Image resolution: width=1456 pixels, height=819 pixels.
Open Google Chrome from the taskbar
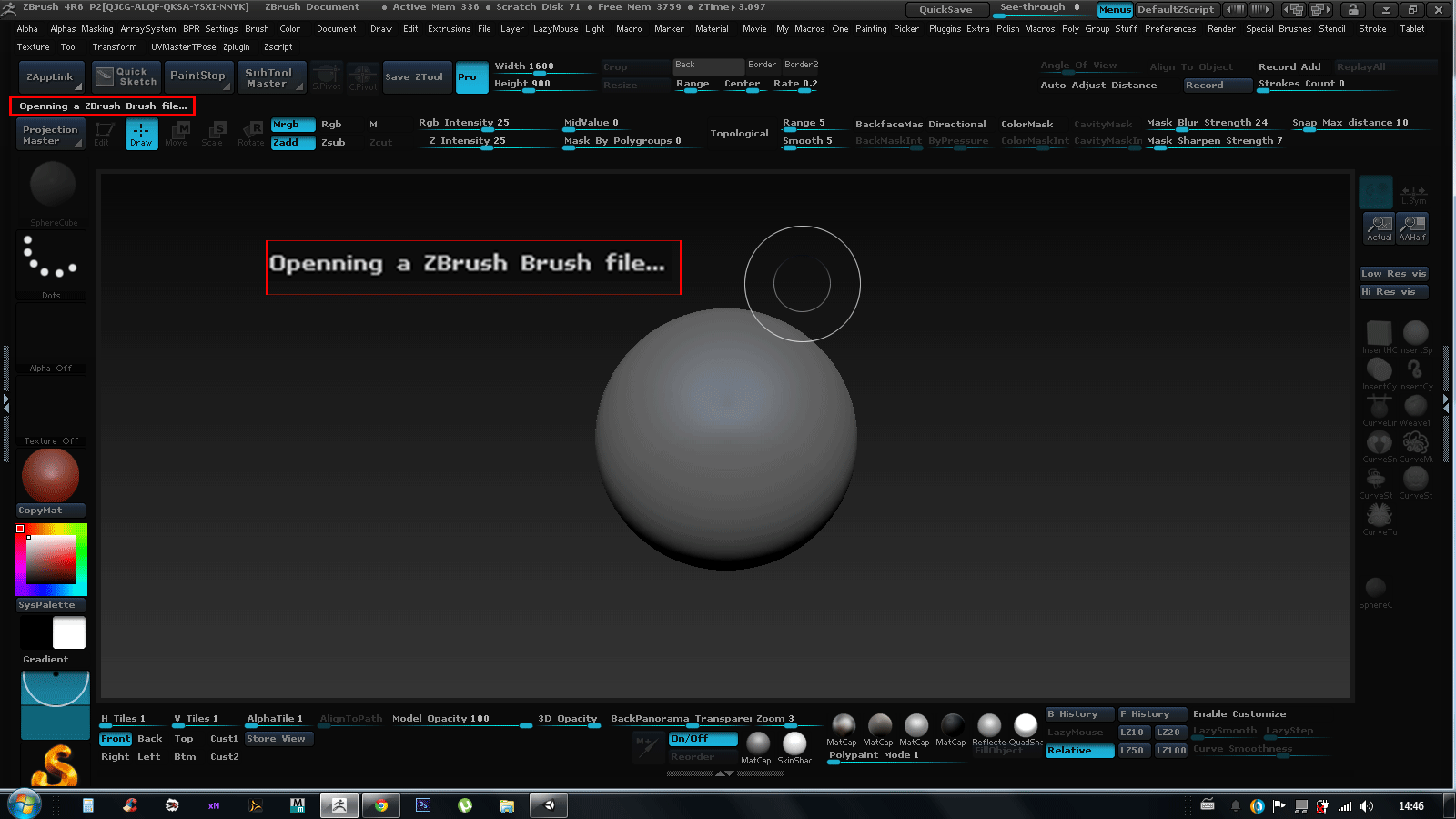coord(381,805)
